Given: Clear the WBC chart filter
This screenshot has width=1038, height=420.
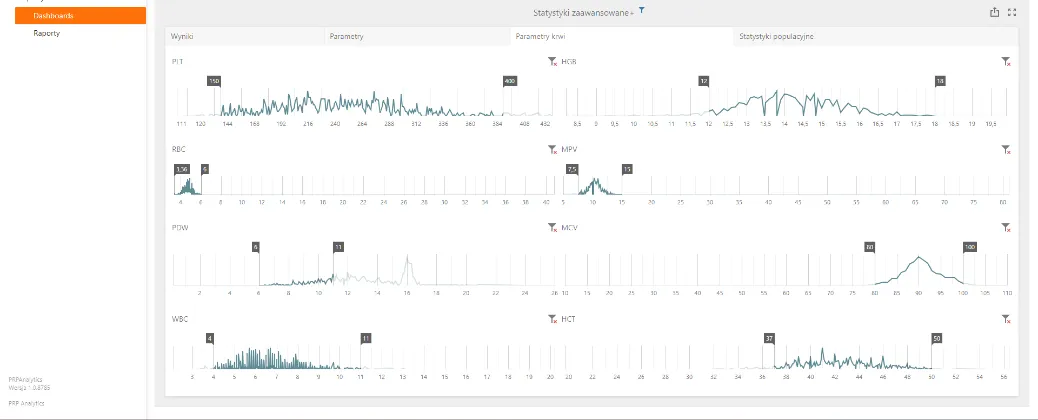Looking at the screenshot, I should coord(552,319).
